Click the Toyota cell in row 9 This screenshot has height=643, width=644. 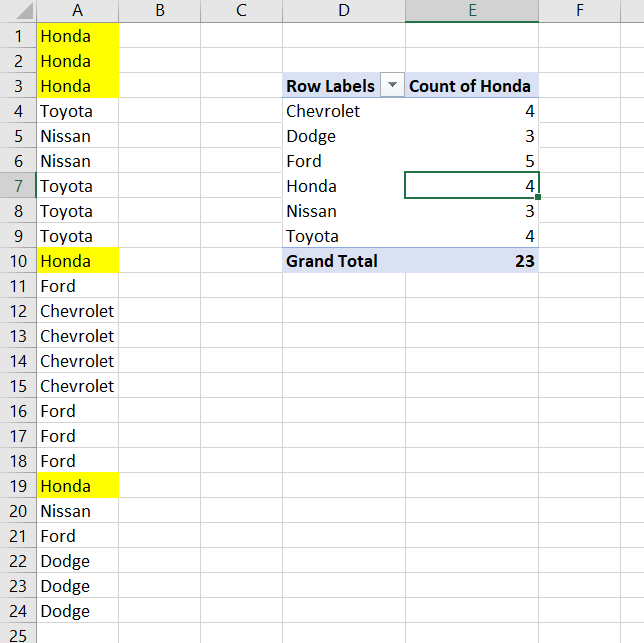pos(78,236)
